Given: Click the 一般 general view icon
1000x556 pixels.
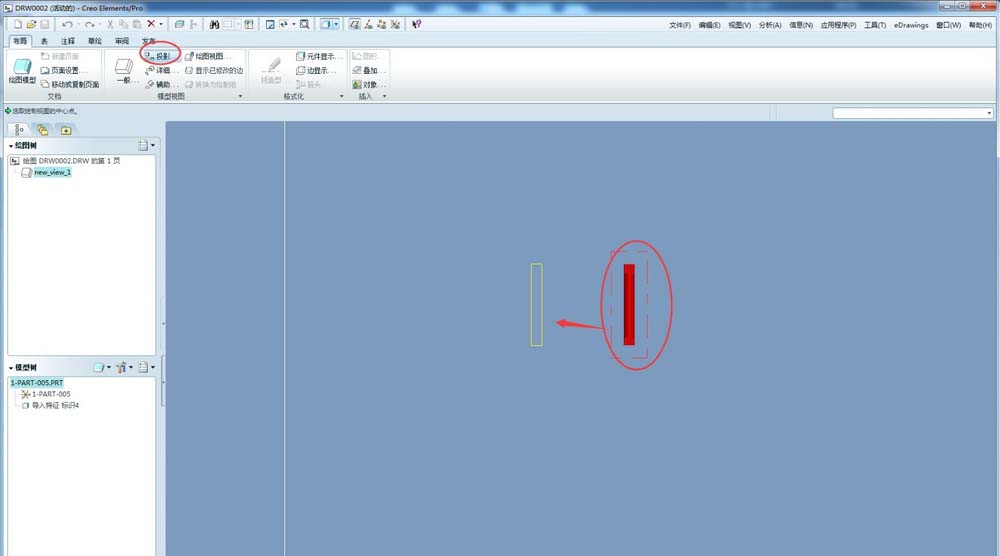Looking at the screenshot, I should pos(124,70).
